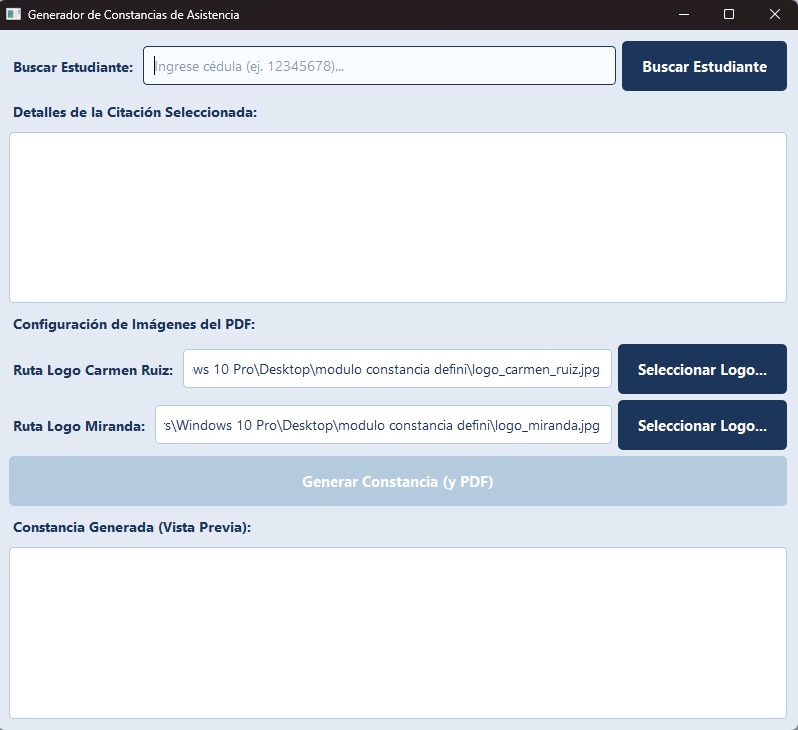
Task: Click Generar Constancia (y PDF) button
Action: coord(398,481)
